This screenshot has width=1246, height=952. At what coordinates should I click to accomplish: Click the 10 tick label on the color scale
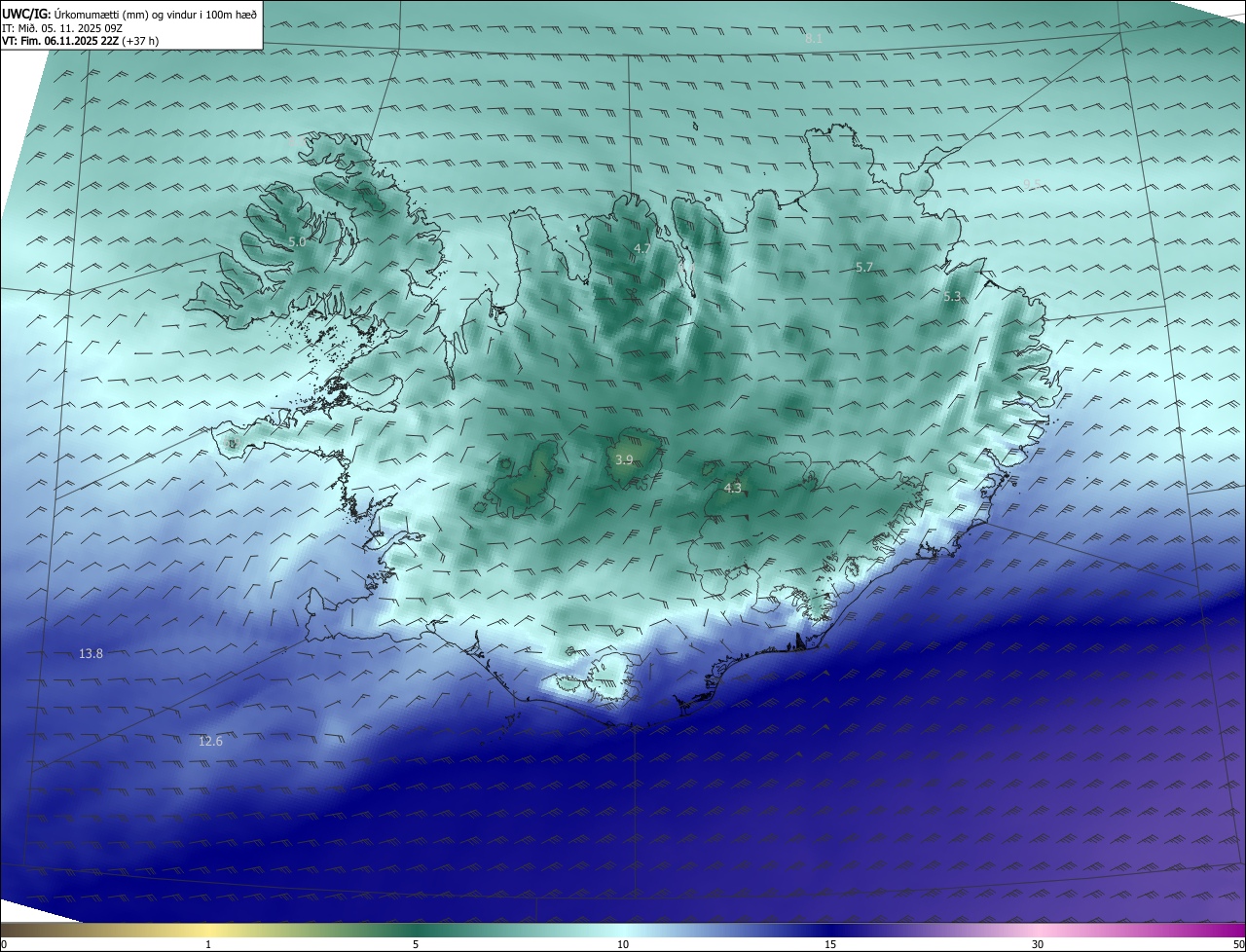coord(623,944)
